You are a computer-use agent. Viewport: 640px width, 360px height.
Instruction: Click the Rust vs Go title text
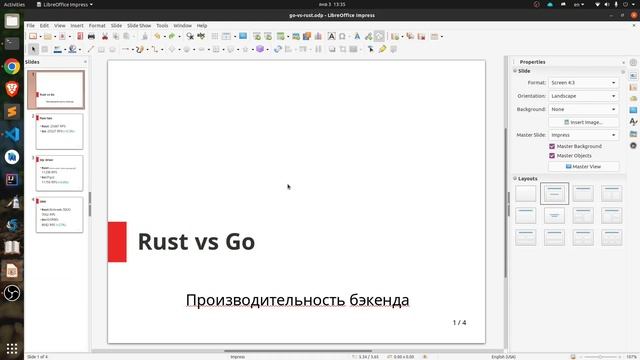click(x=196, y=242)
